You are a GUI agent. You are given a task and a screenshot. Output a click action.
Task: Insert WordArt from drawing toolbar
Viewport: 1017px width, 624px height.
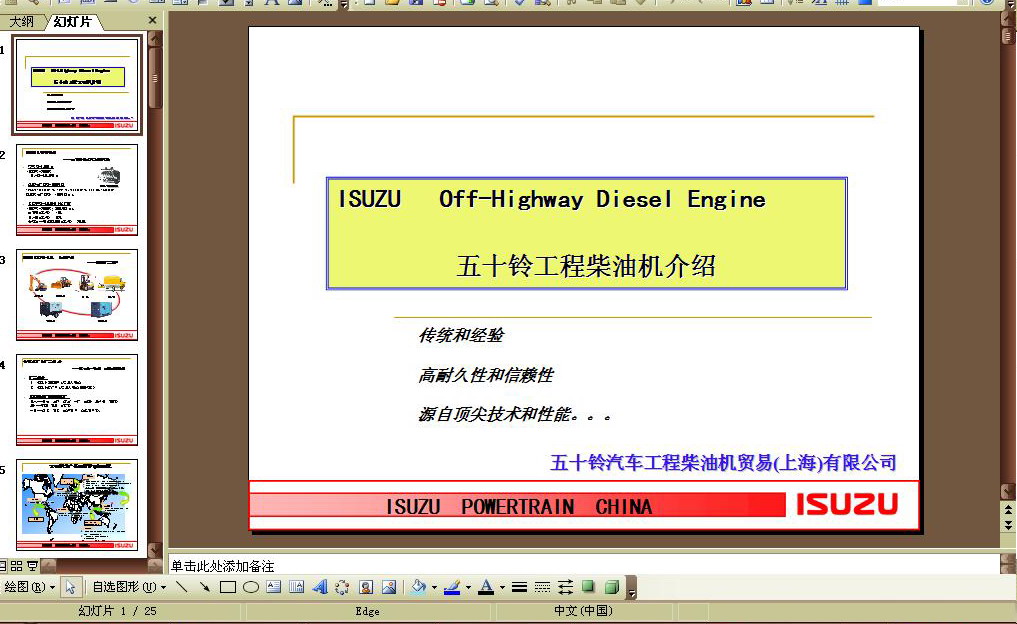point(319,587)
